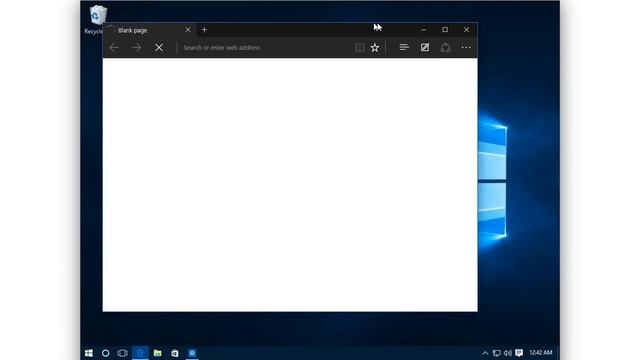This screenshot has height=360, width=640.
Task: Open the Hub three-lines icon
Action: (x=404, y=47)
